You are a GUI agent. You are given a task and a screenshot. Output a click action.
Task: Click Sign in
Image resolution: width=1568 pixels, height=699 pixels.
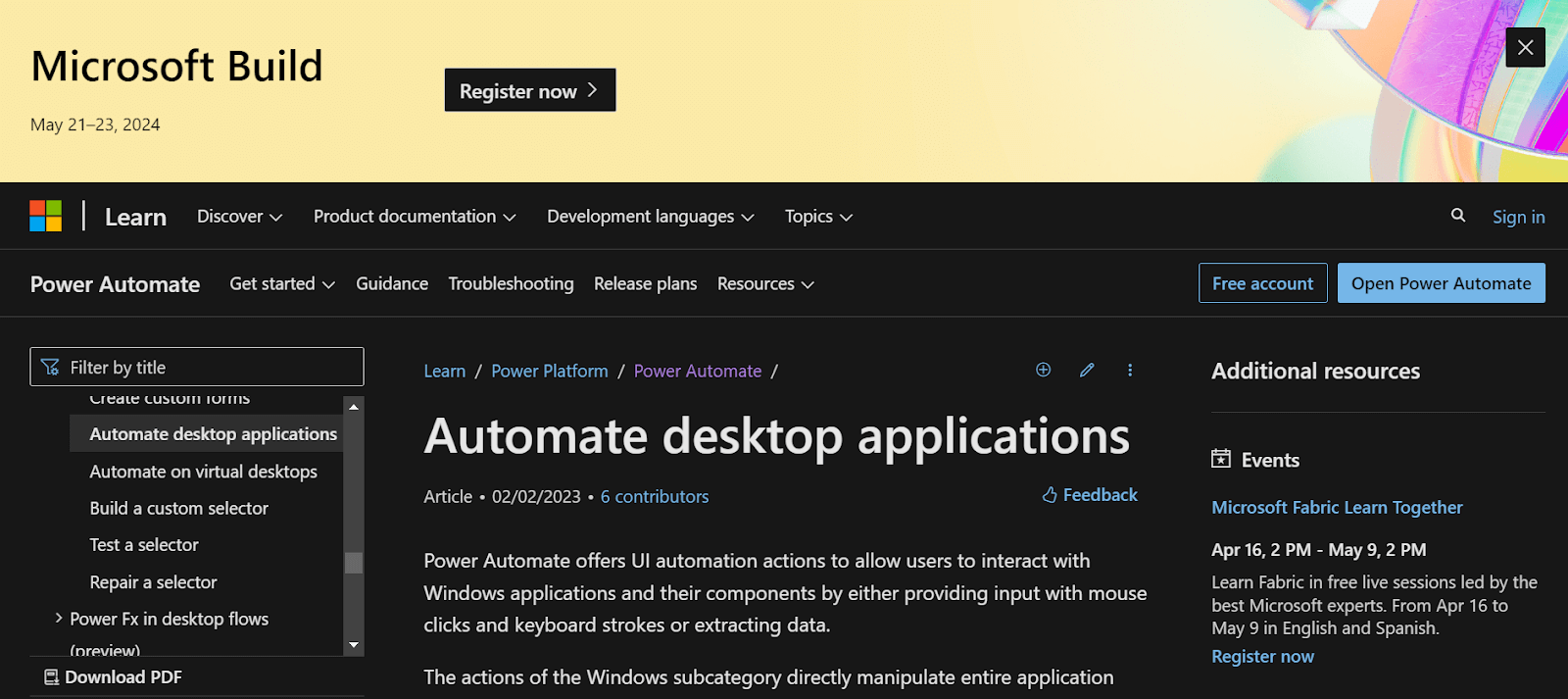click(x=1518, y=217)
